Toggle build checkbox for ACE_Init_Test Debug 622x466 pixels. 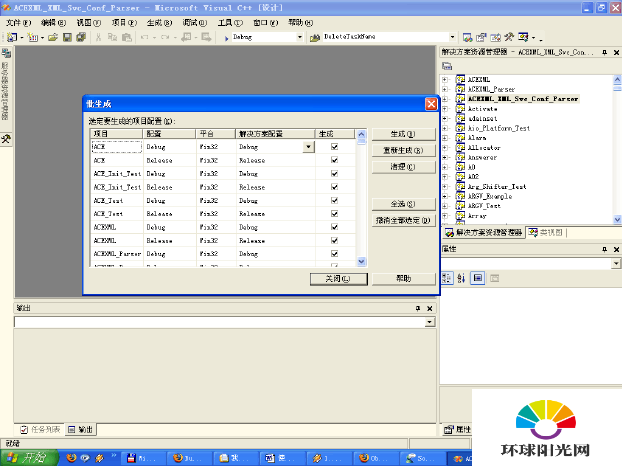(334, 173)
